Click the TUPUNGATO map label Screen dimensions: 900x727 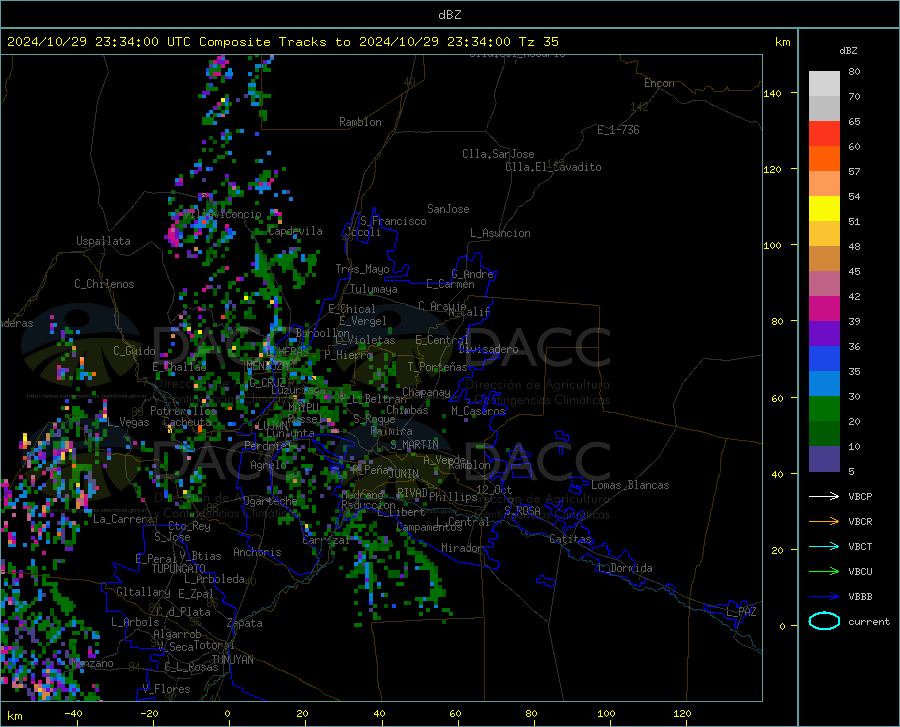click(179, 569)
